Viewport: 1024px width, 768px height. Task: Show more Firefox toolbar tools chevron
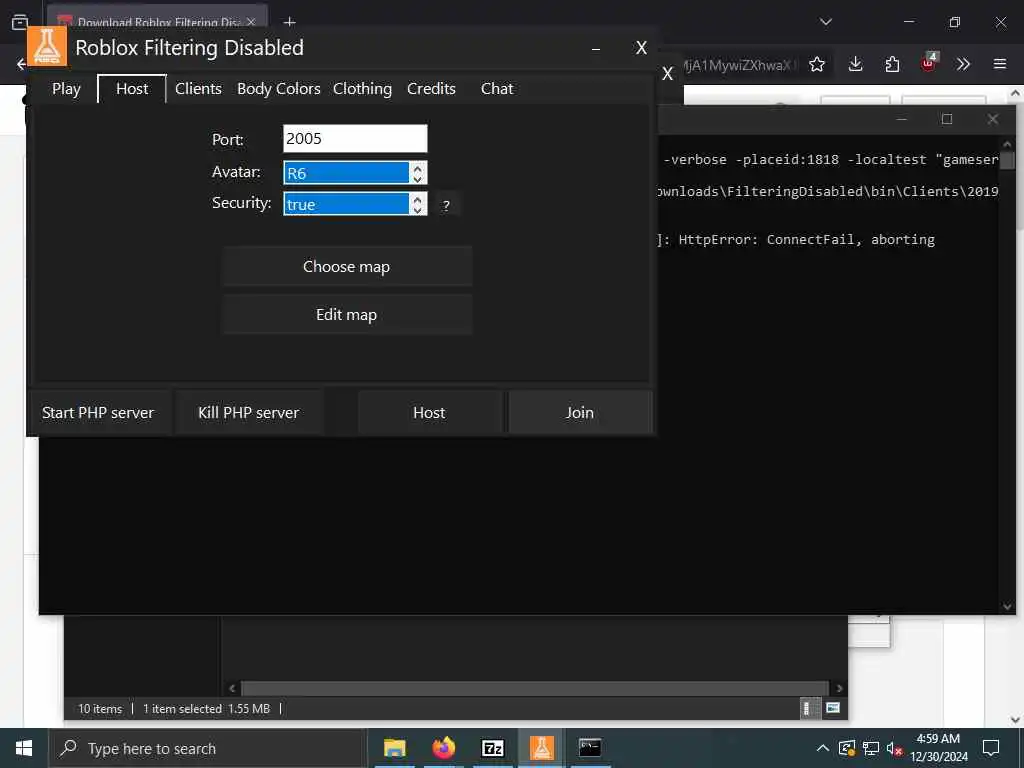963,64
